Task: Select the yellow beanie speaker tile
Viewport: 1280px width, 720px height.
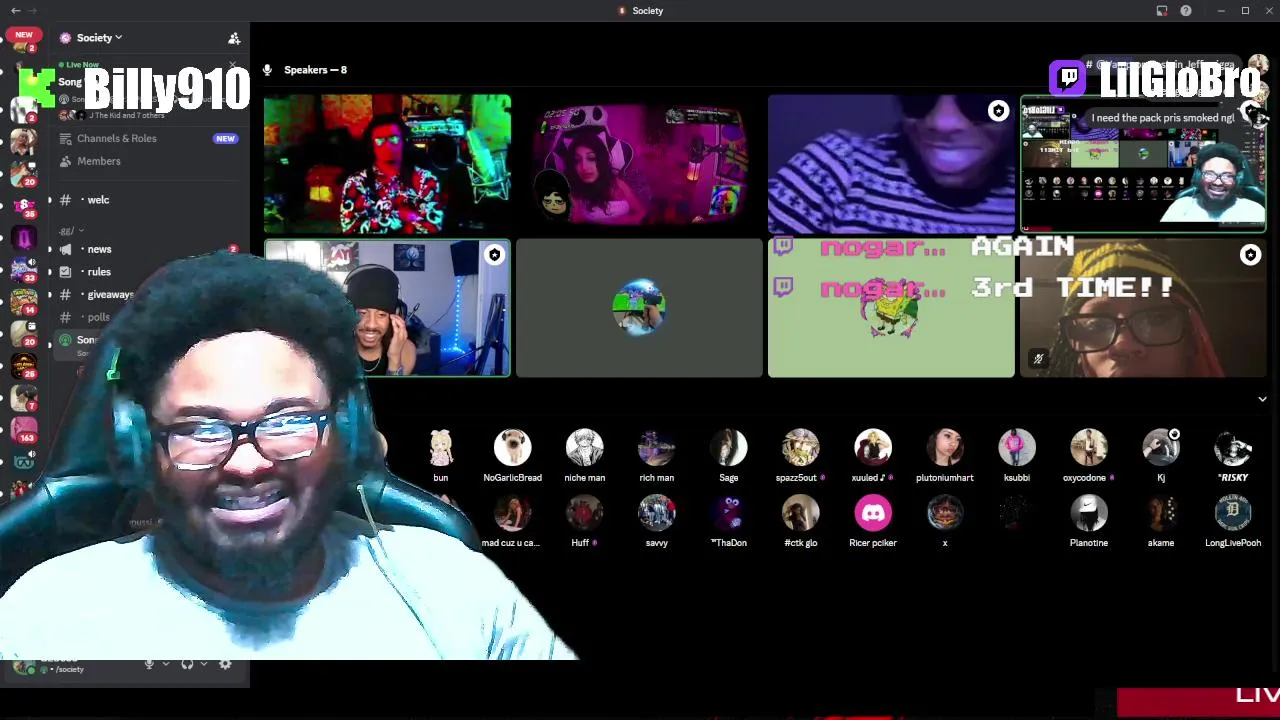Action: 1143,308
